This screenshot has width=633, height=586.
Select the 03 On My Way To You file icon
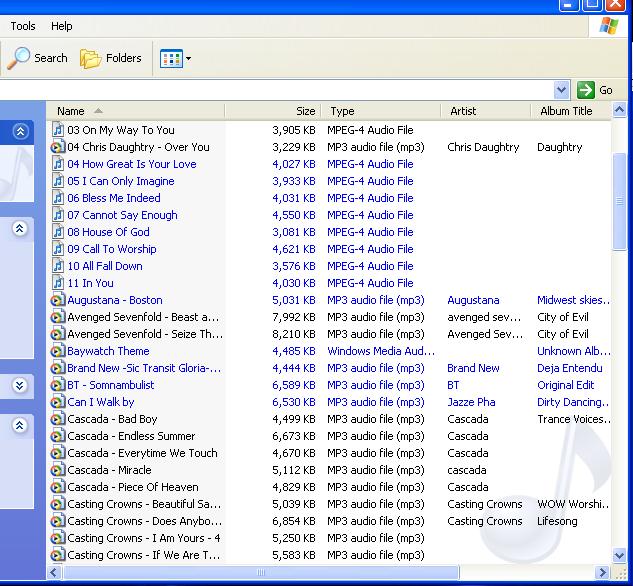coord(58,130)
